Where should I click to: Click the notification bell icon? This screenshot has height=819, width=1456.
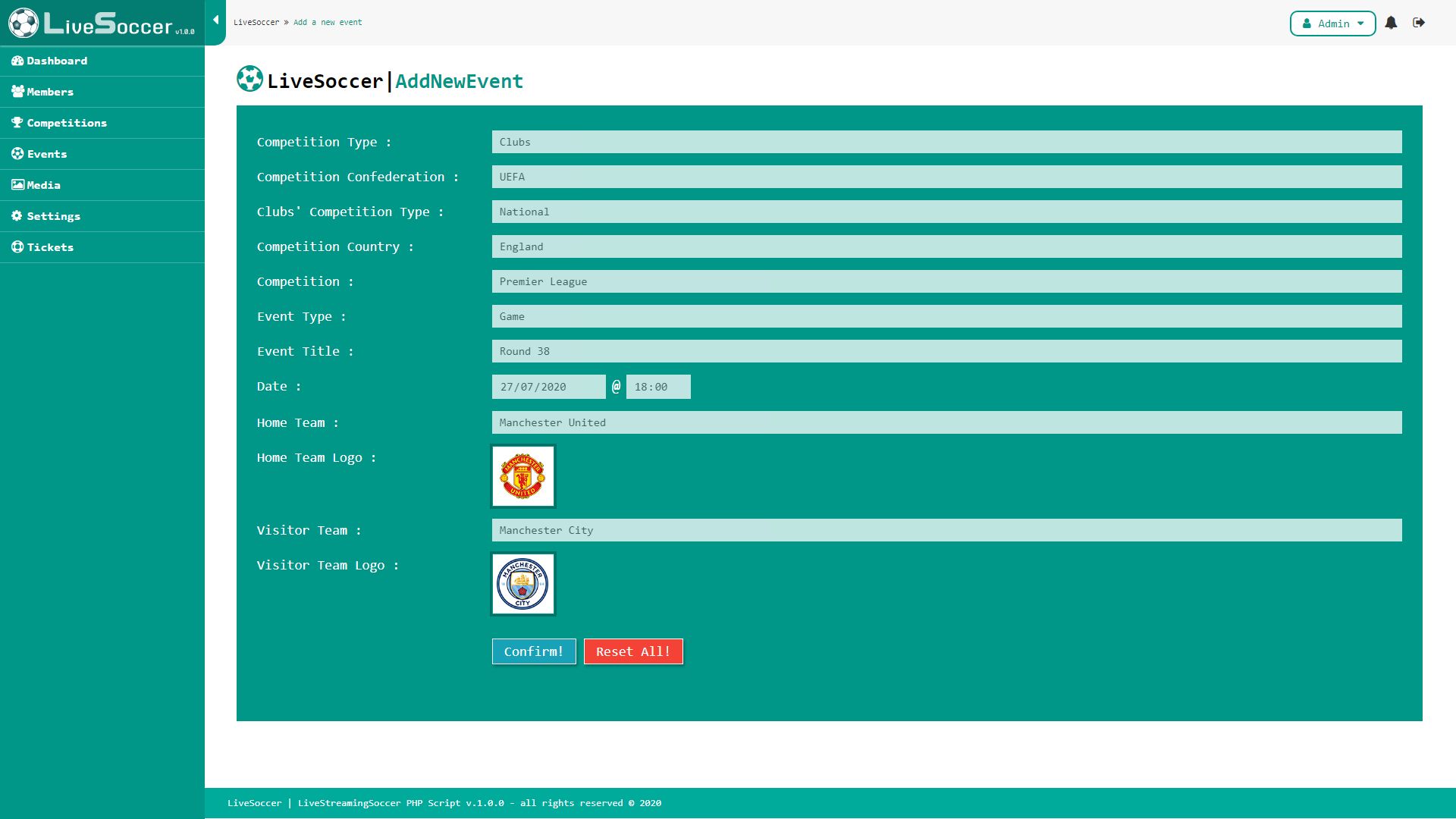click(1391, 23)
